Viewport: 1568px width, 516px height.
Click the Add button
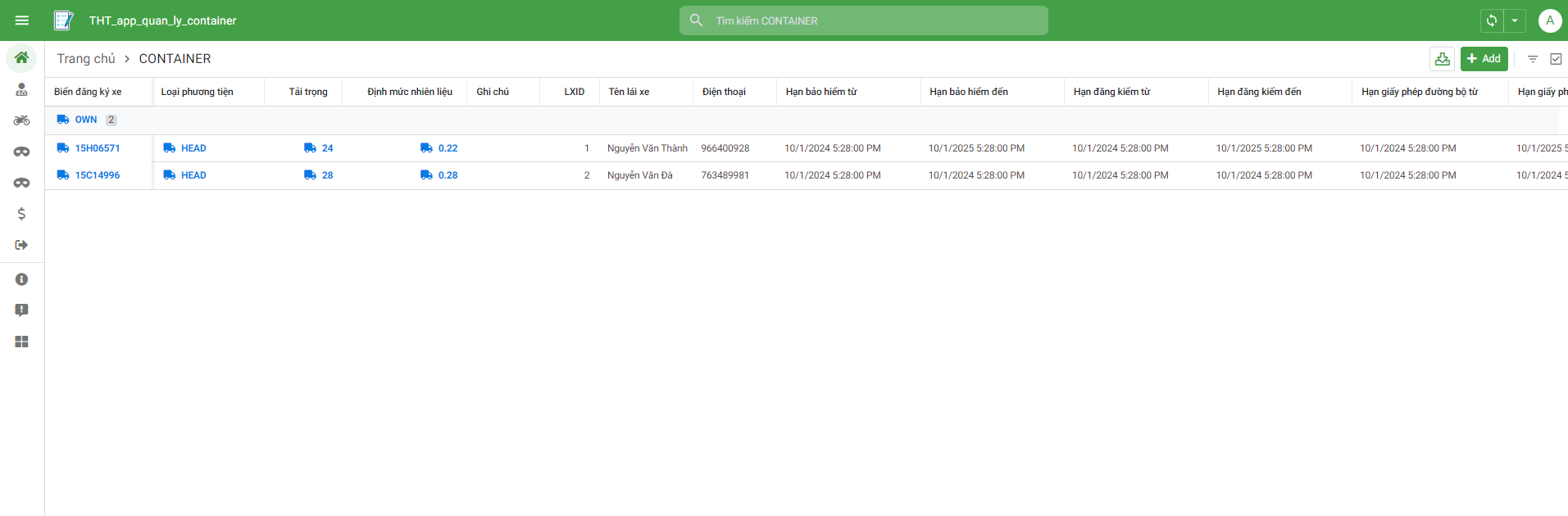pos(1484,59)
